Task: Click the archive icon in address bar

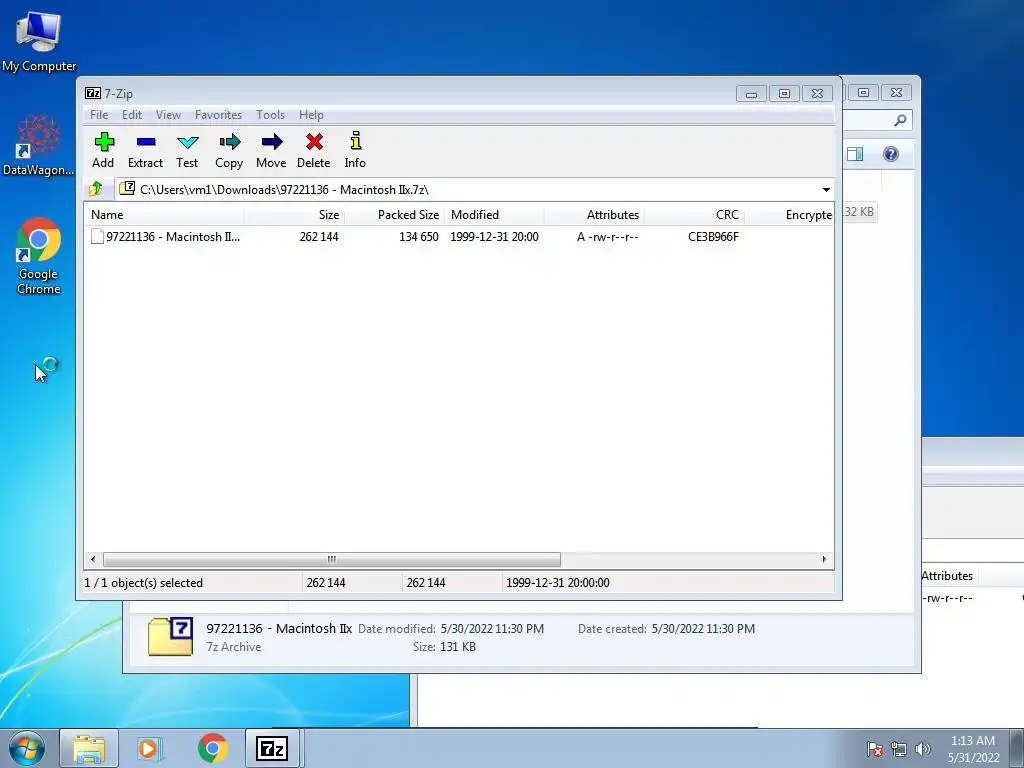Action: pos(127,189)
